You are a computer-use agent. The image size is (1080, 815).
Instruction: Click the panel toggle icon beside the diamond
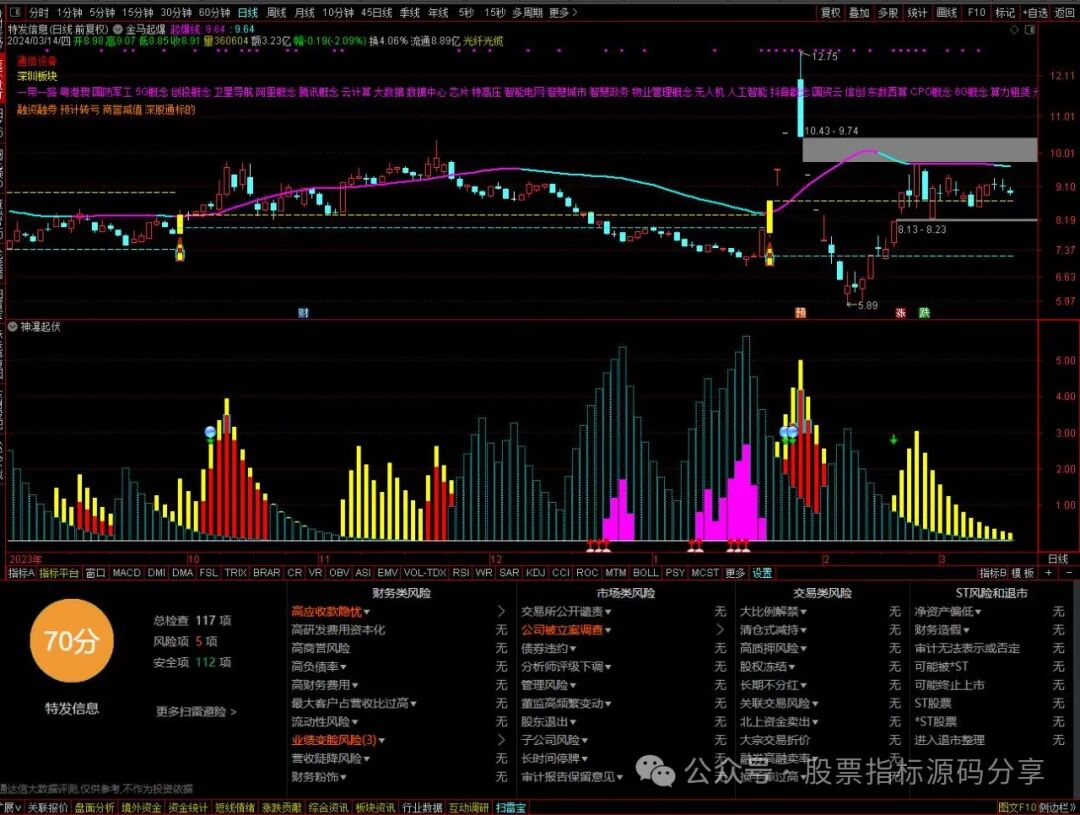point(1030,30)
